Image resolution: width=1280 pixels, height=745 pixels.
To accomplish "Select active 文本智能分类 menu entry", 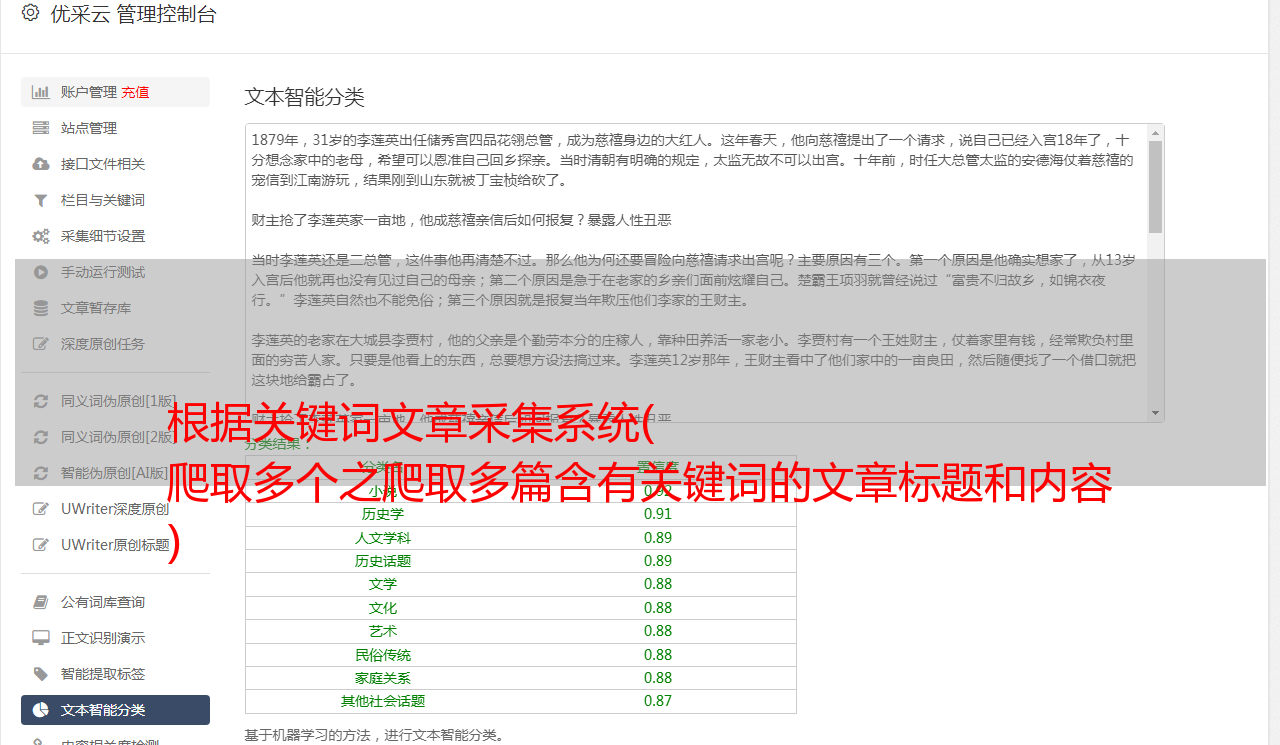I will tap(115, 710).
